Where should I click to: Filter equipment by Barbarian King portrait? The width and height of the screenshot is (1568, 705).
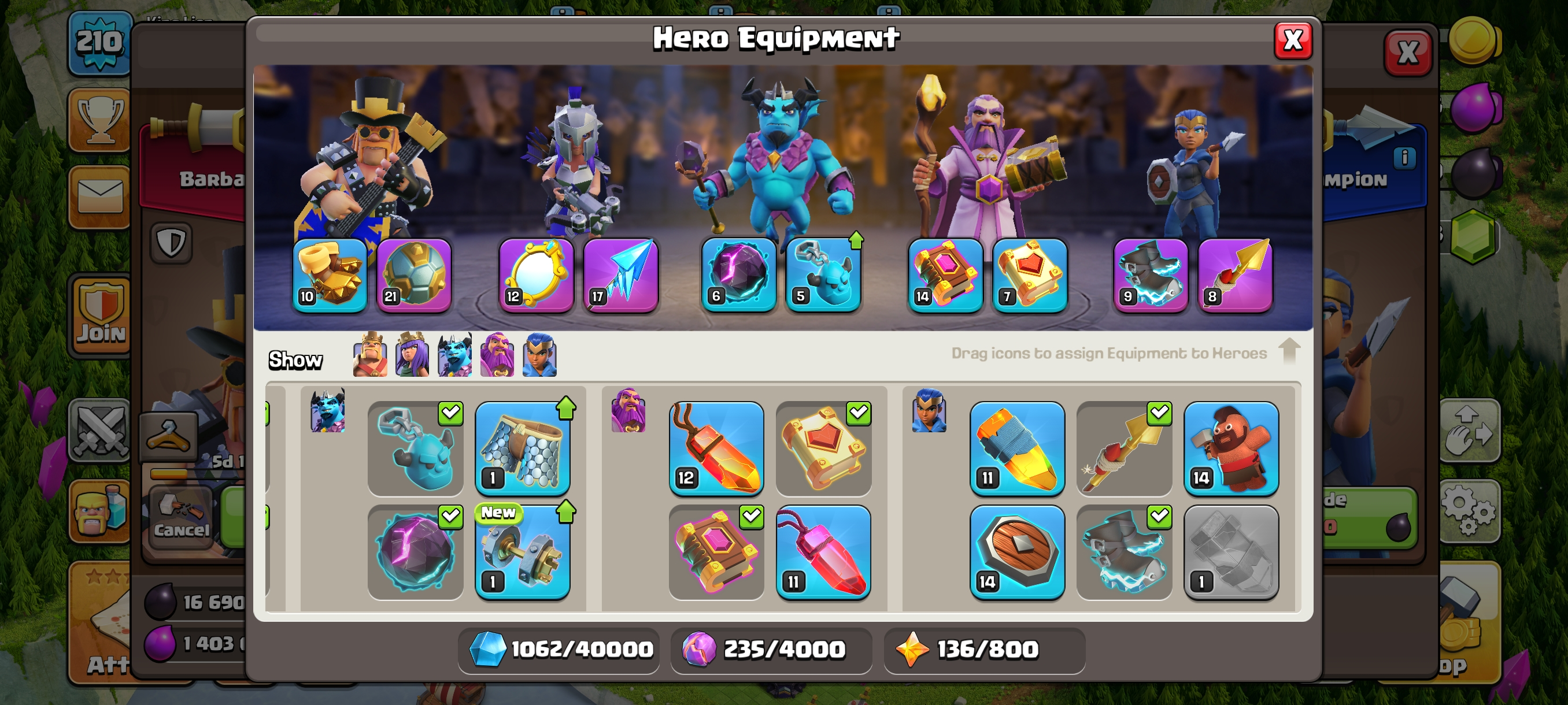click(x=370, y=355)
